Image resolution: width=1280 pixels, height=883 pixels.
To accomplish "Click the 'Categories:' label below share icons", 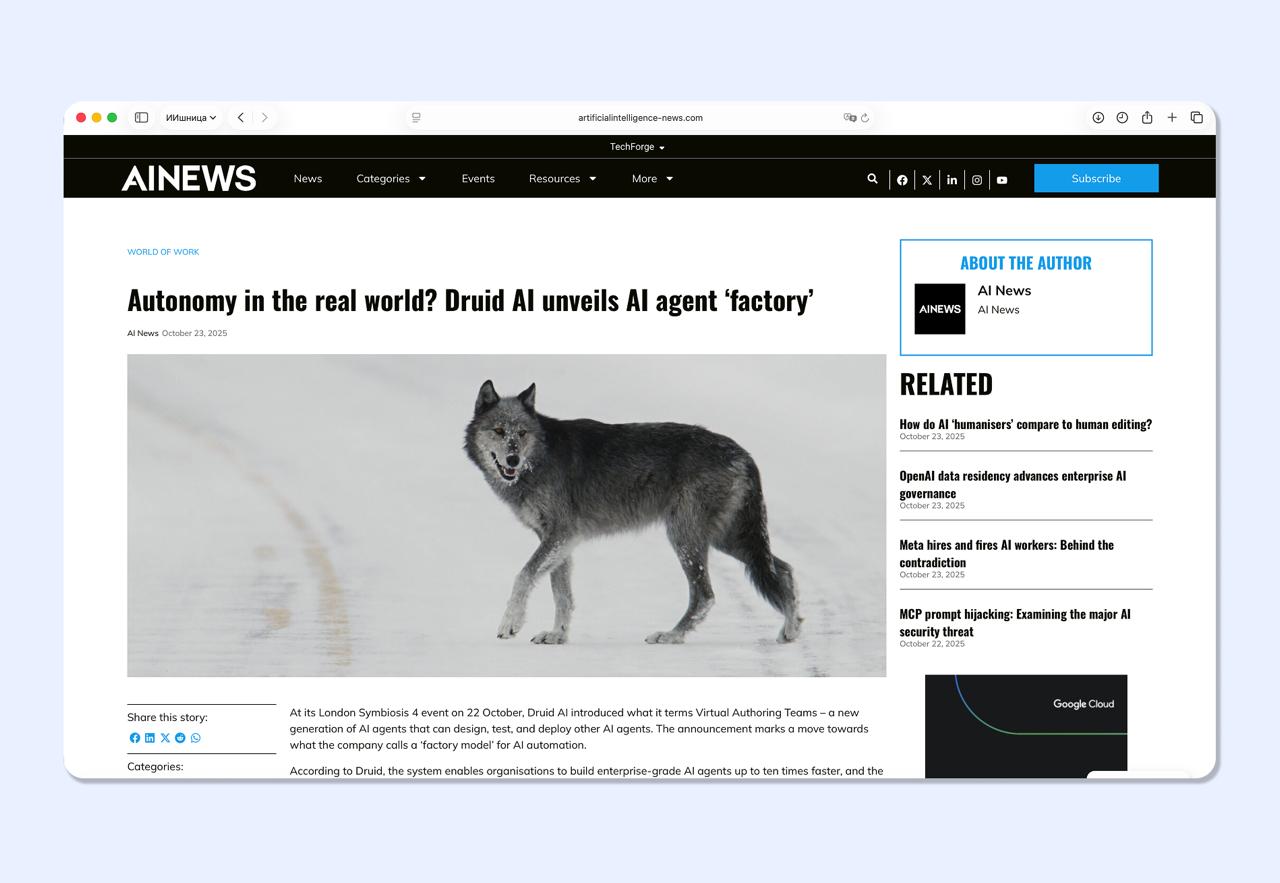I will click(x=155, y=767).
